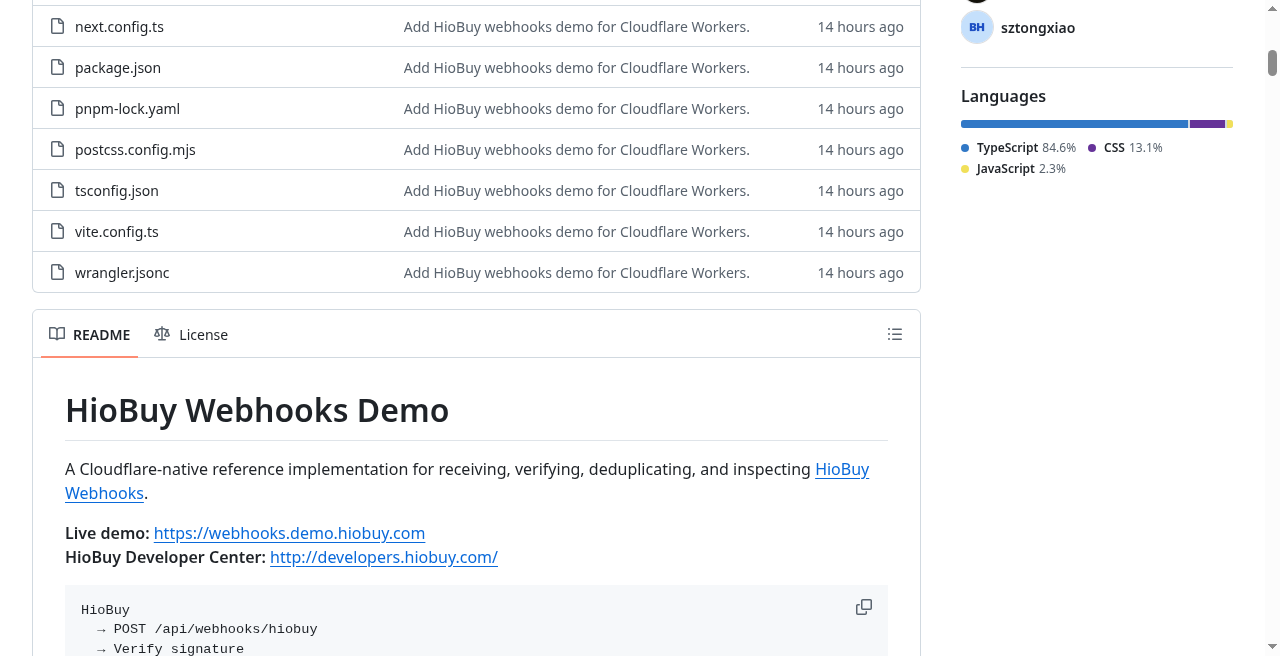Click the file icon beside vite.config.ts
Viewport: 1280px width, 656px height.
[57, 232]
